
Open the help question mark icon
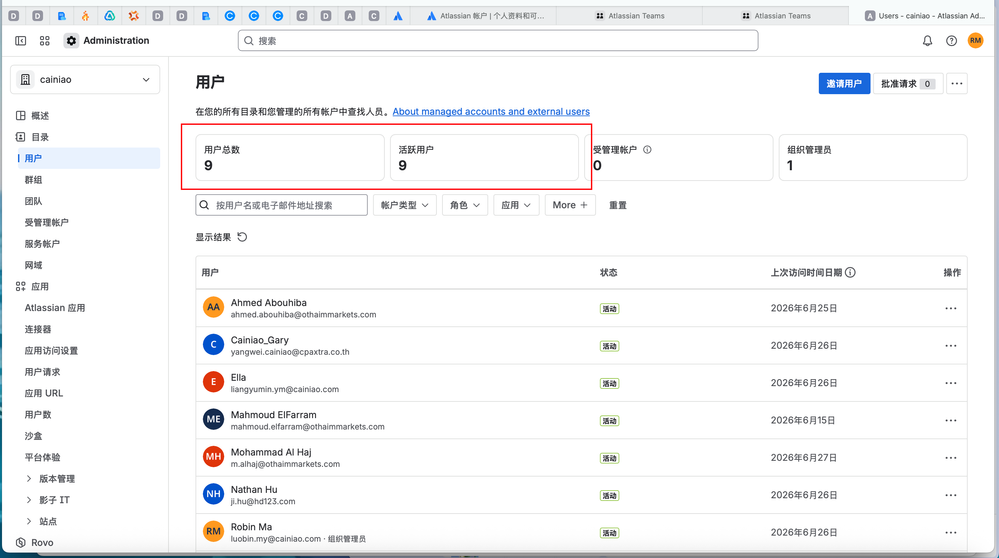tap(951, 41)
